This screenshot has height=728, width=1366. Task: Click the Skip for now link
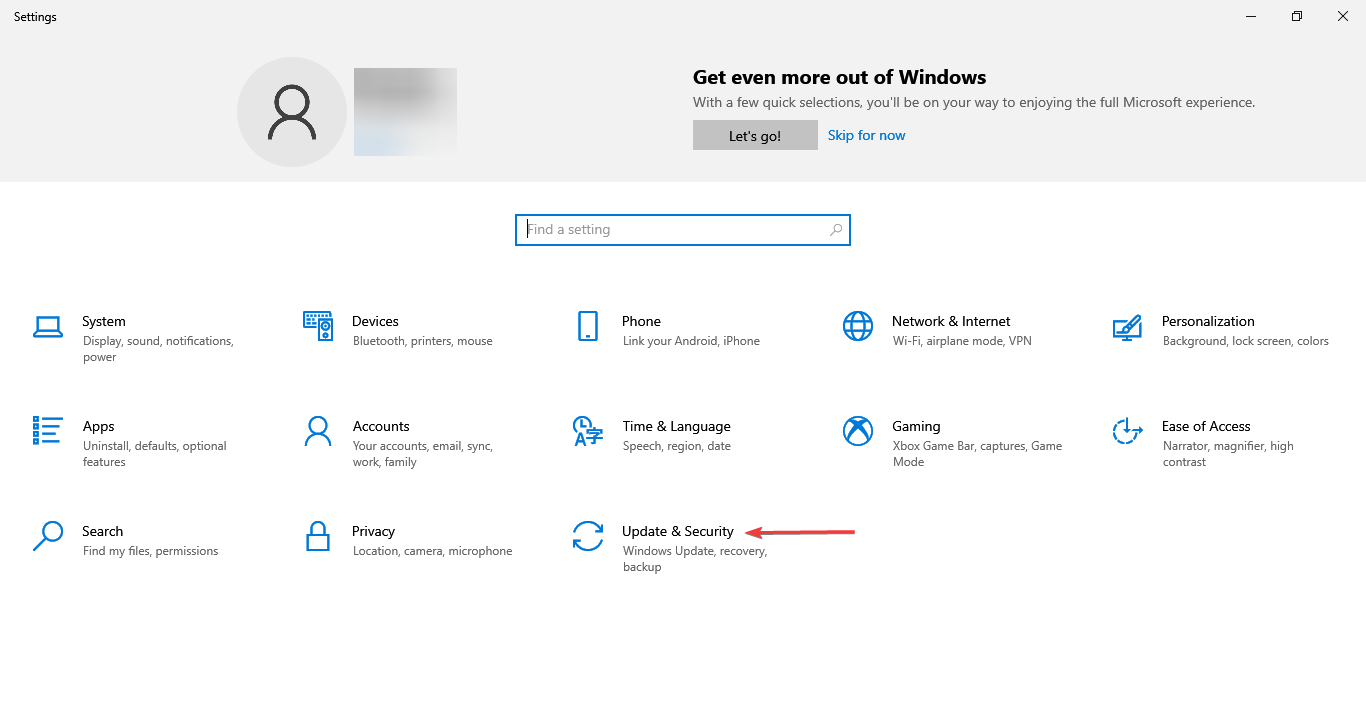[866, 134]
